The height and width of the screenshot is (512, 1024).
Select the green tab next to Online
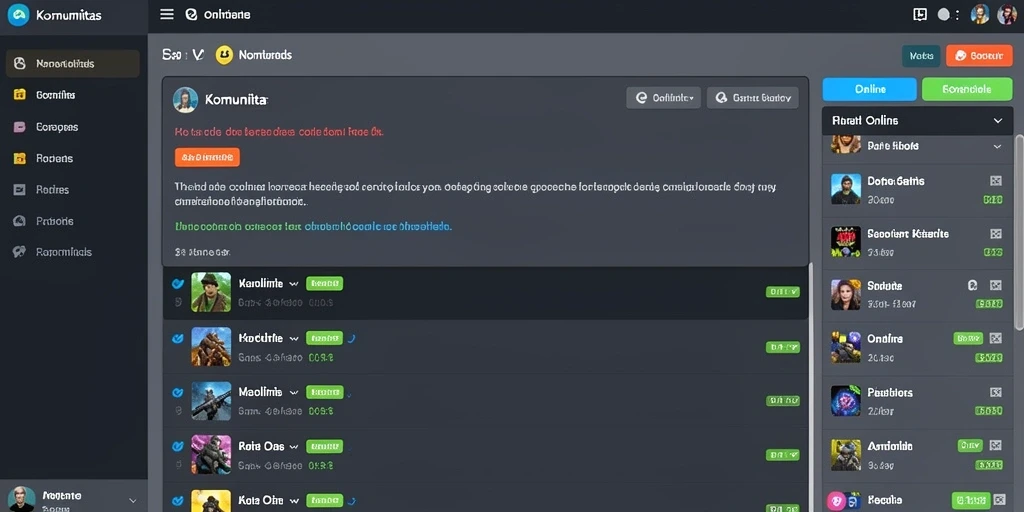[967, 89]
